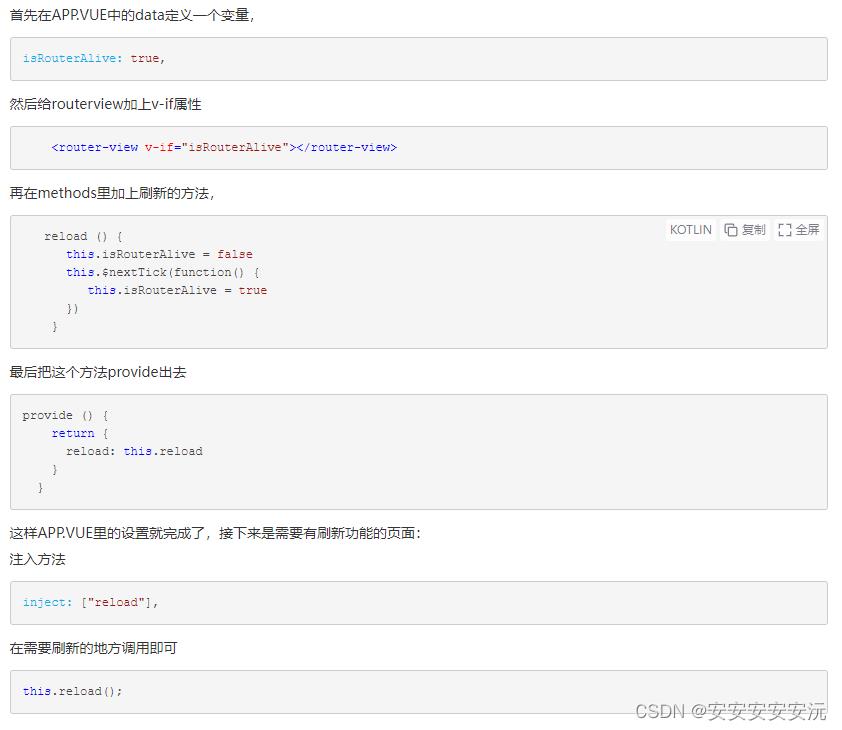Click the 注入方法 heading text

click(38, 559)
